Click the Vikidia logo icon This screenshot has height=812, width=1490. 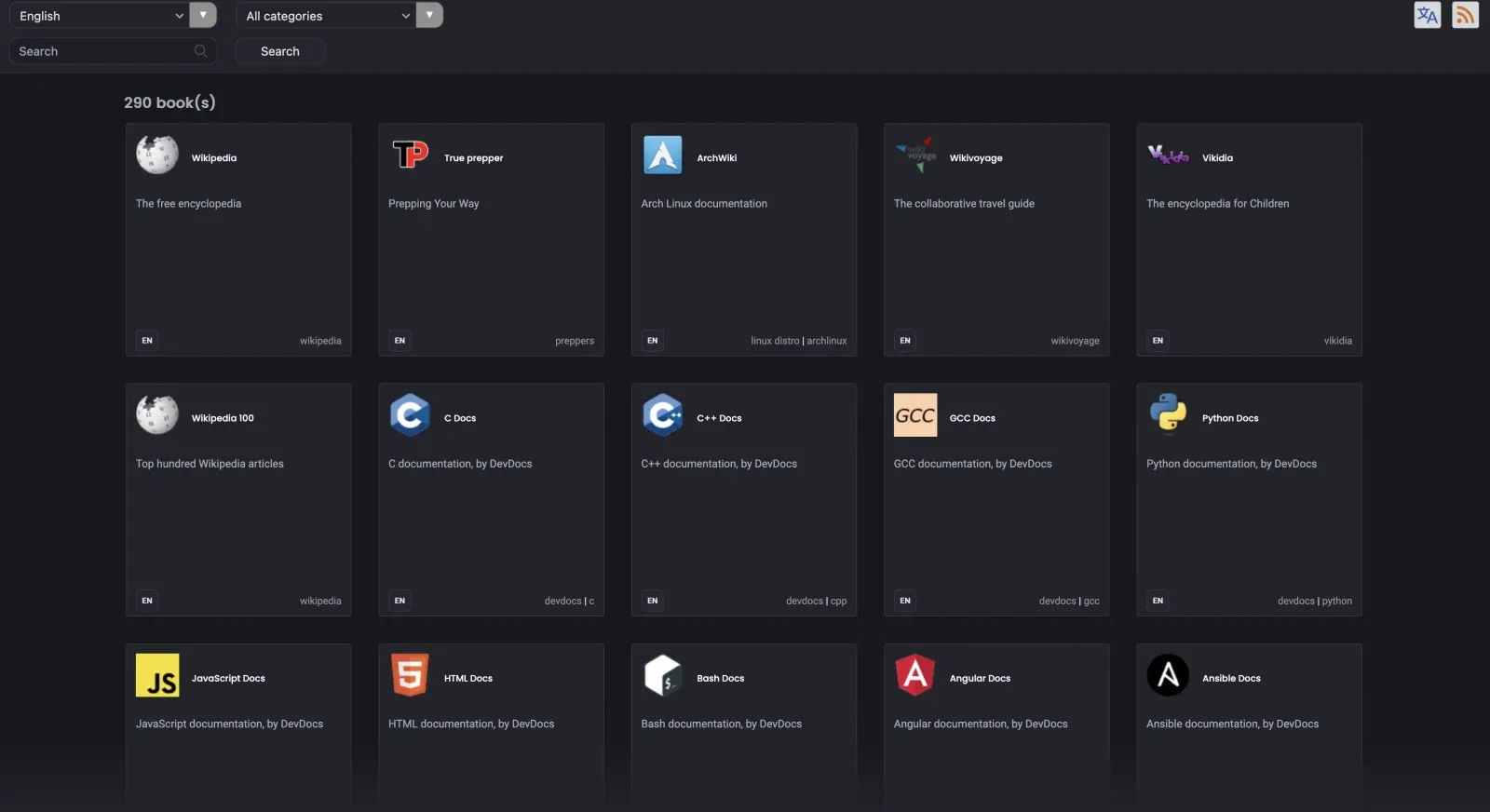click(1168, 156)
